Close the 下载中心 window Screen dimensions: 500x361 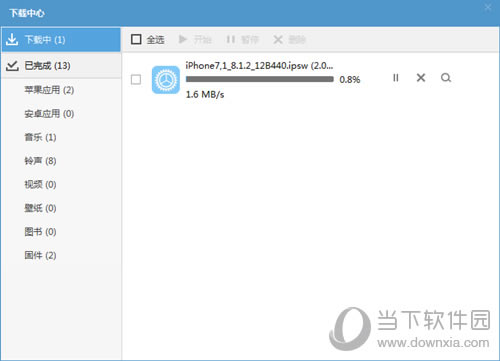point(488,7)
